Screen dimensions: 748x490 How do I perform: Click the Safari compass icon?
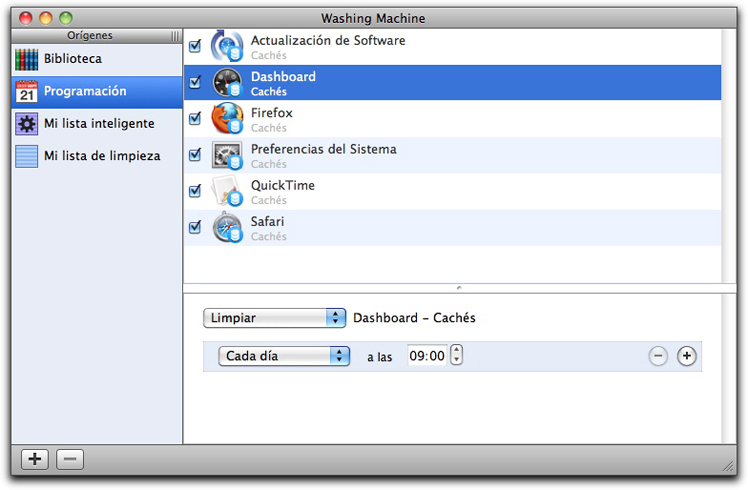pos(228,227)
